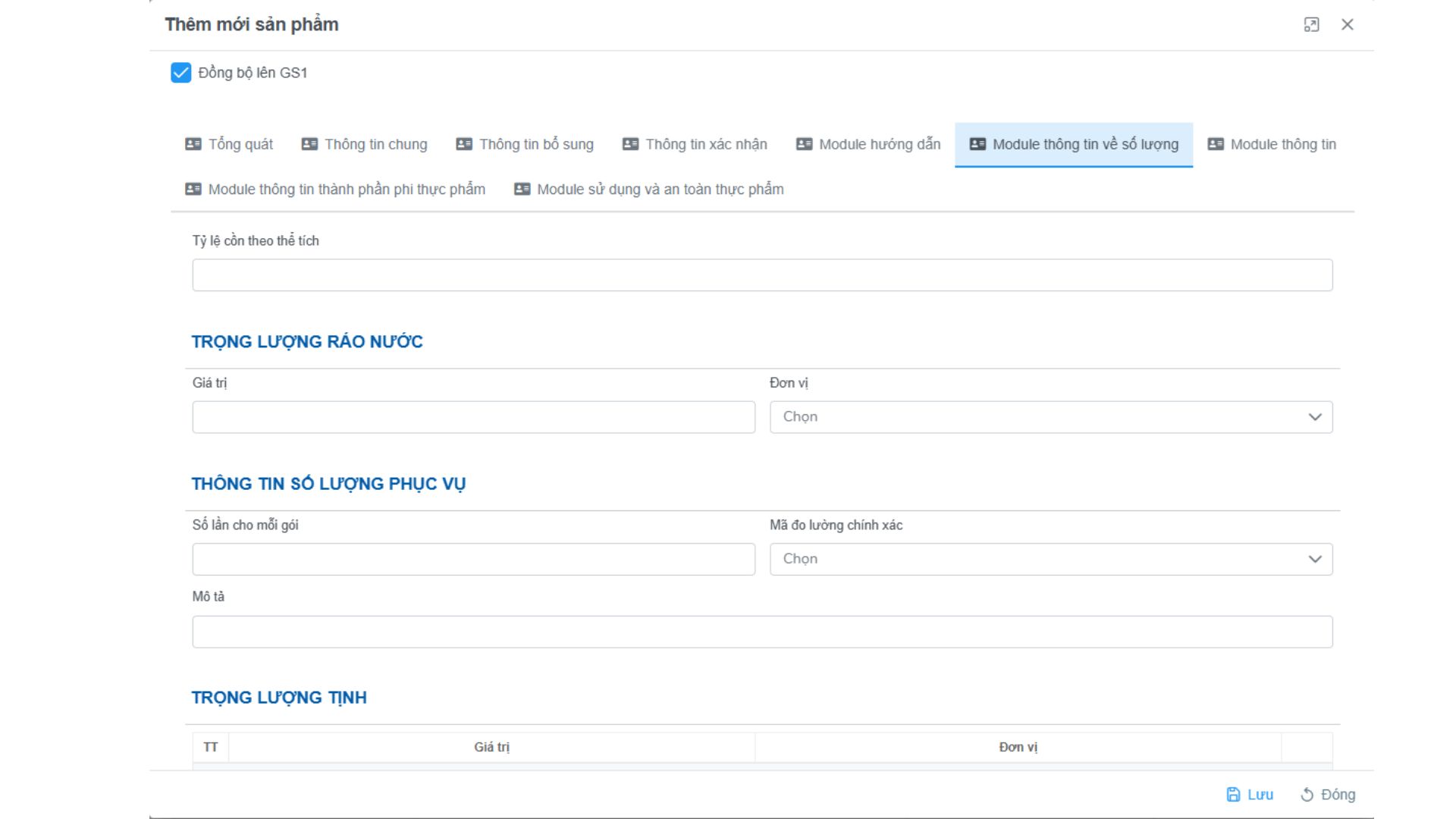1456x819 pixels.
Task: Open Module thông tin thành phần phi thực phẩm
Action: [346, 189]
